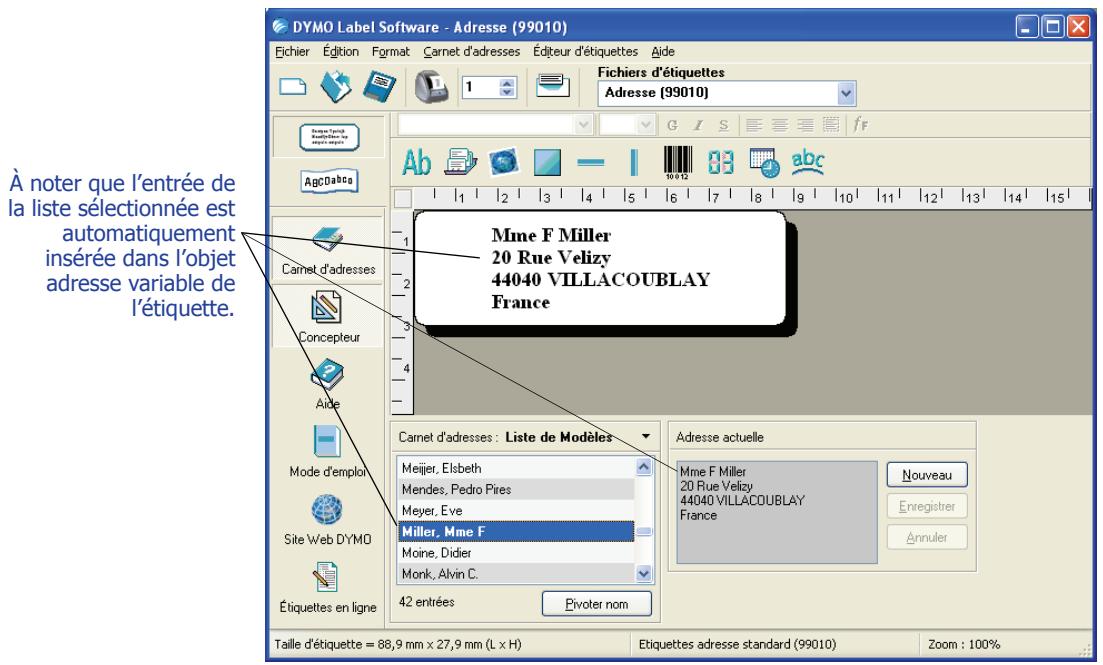Select "Meijer, Elsbeth" in the list
This screenshot has width=1103, height=665.
[516, 468]
